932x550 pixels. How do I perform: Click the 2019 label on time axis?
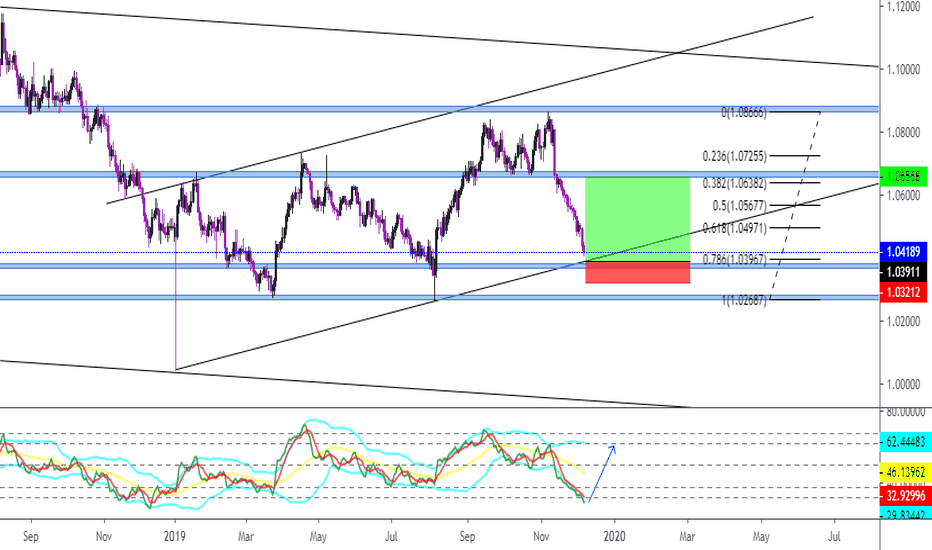tap(176, 536)
